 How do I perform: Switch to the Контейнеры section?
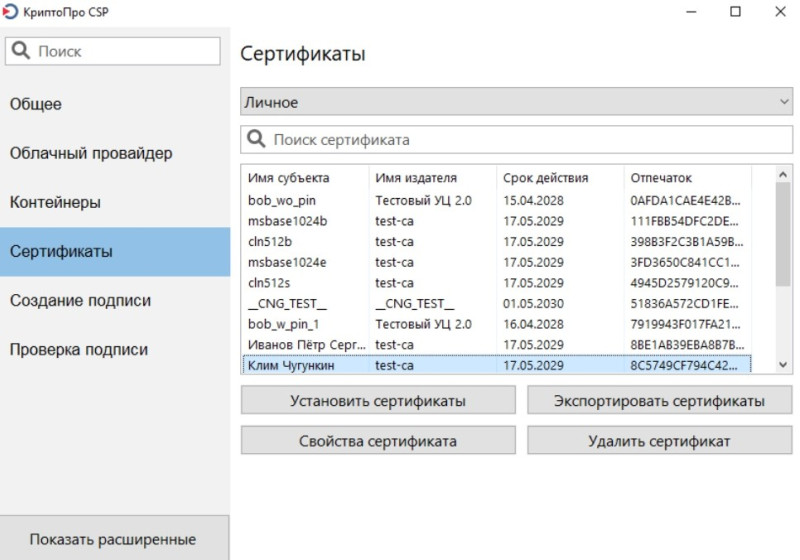pos(115,202)
